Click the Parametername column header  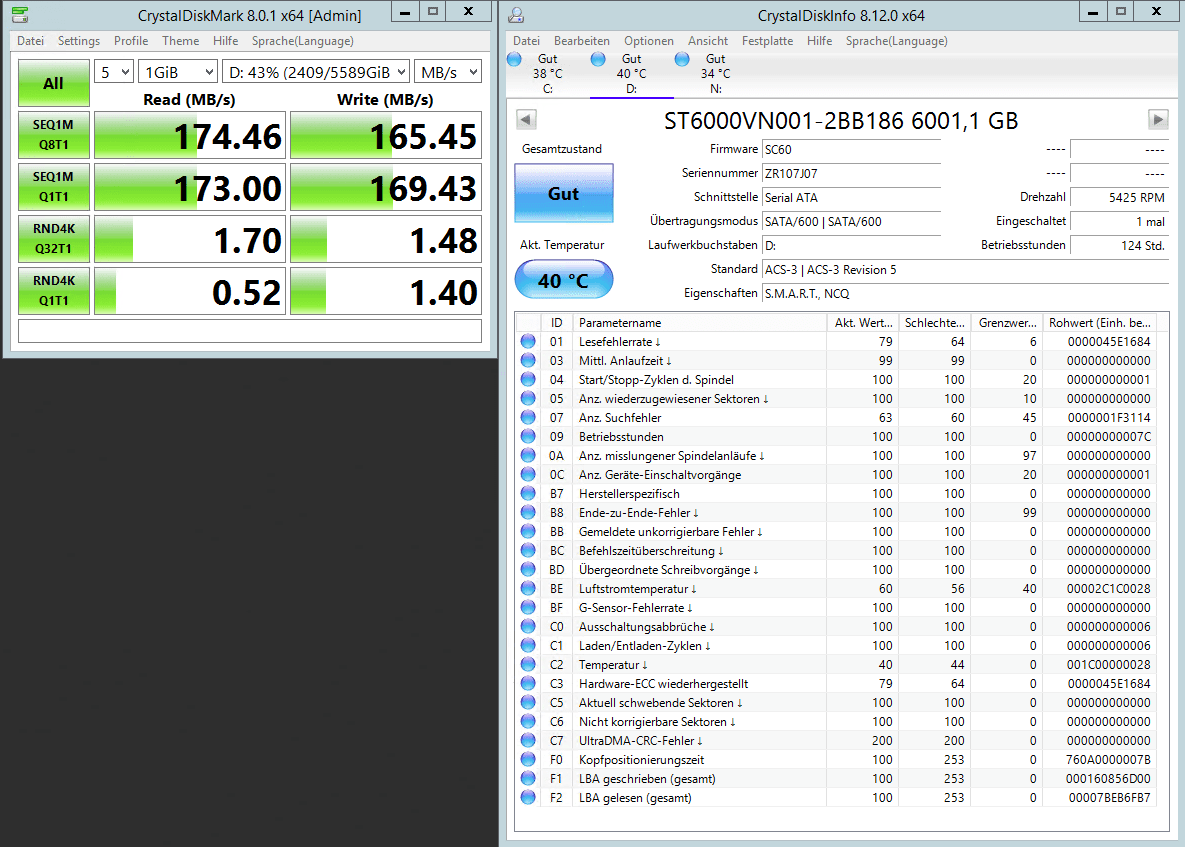(x=699, y=323)
